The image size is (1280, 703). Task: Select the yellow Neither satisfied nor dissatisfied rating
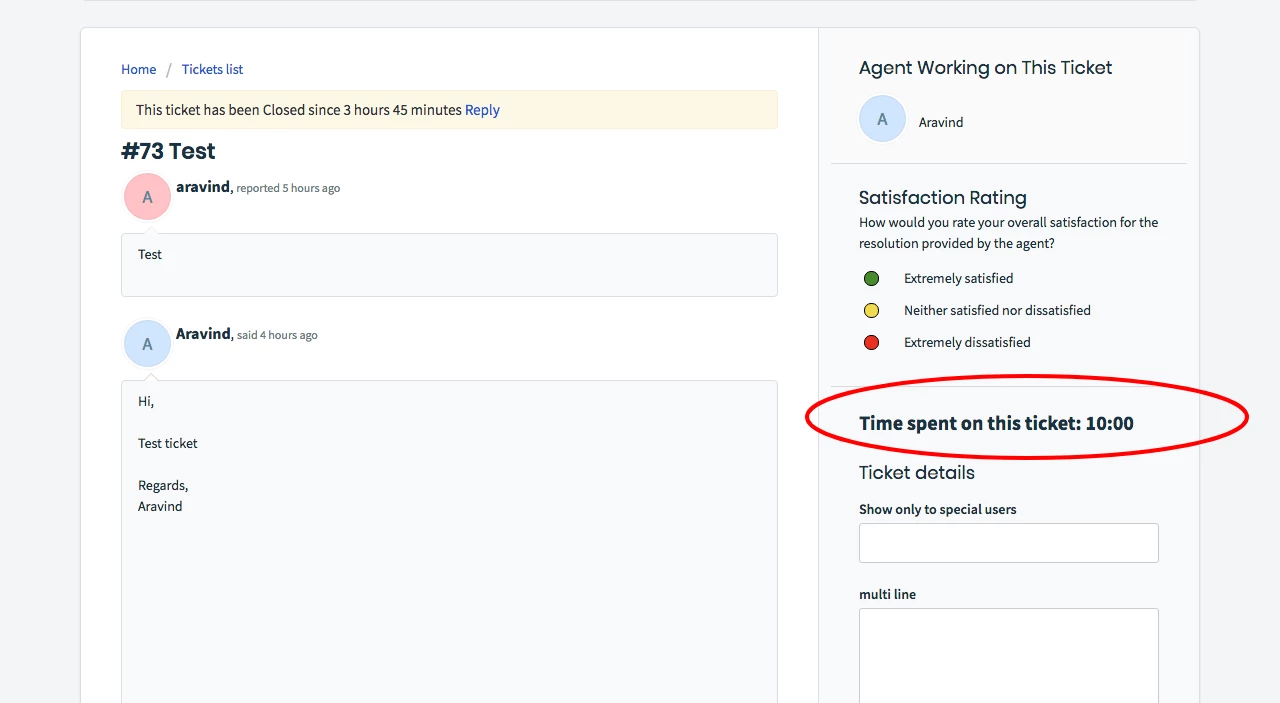pos(871,310)
